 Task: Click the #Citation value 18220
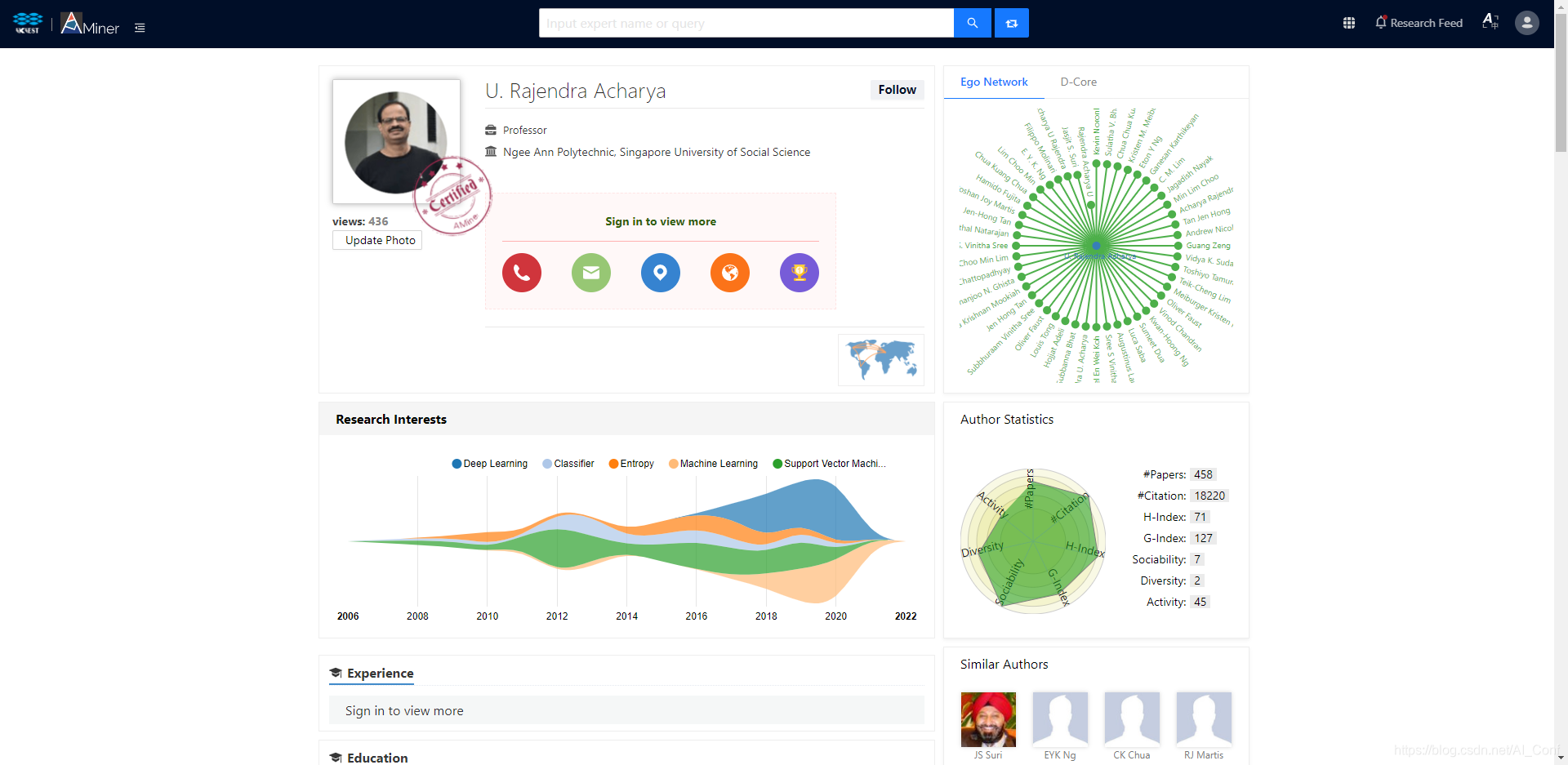pos(1209,496)
